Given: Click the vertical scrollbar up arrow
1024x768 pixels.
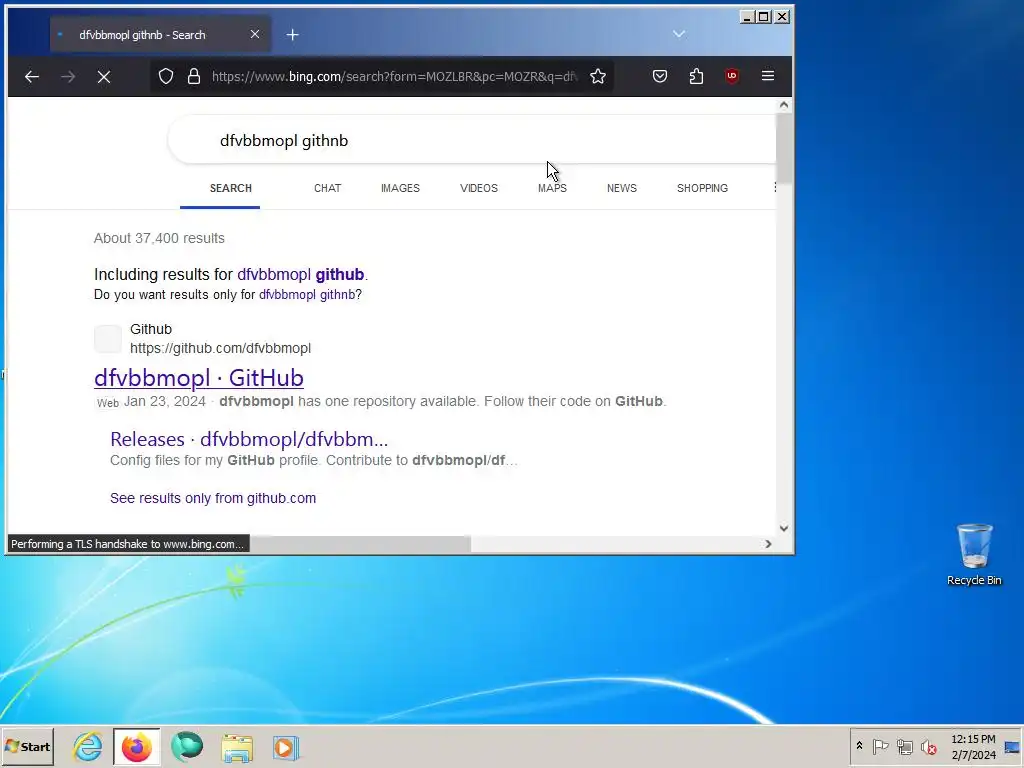Looking at the screenshot, I should [x=784, y=104].
